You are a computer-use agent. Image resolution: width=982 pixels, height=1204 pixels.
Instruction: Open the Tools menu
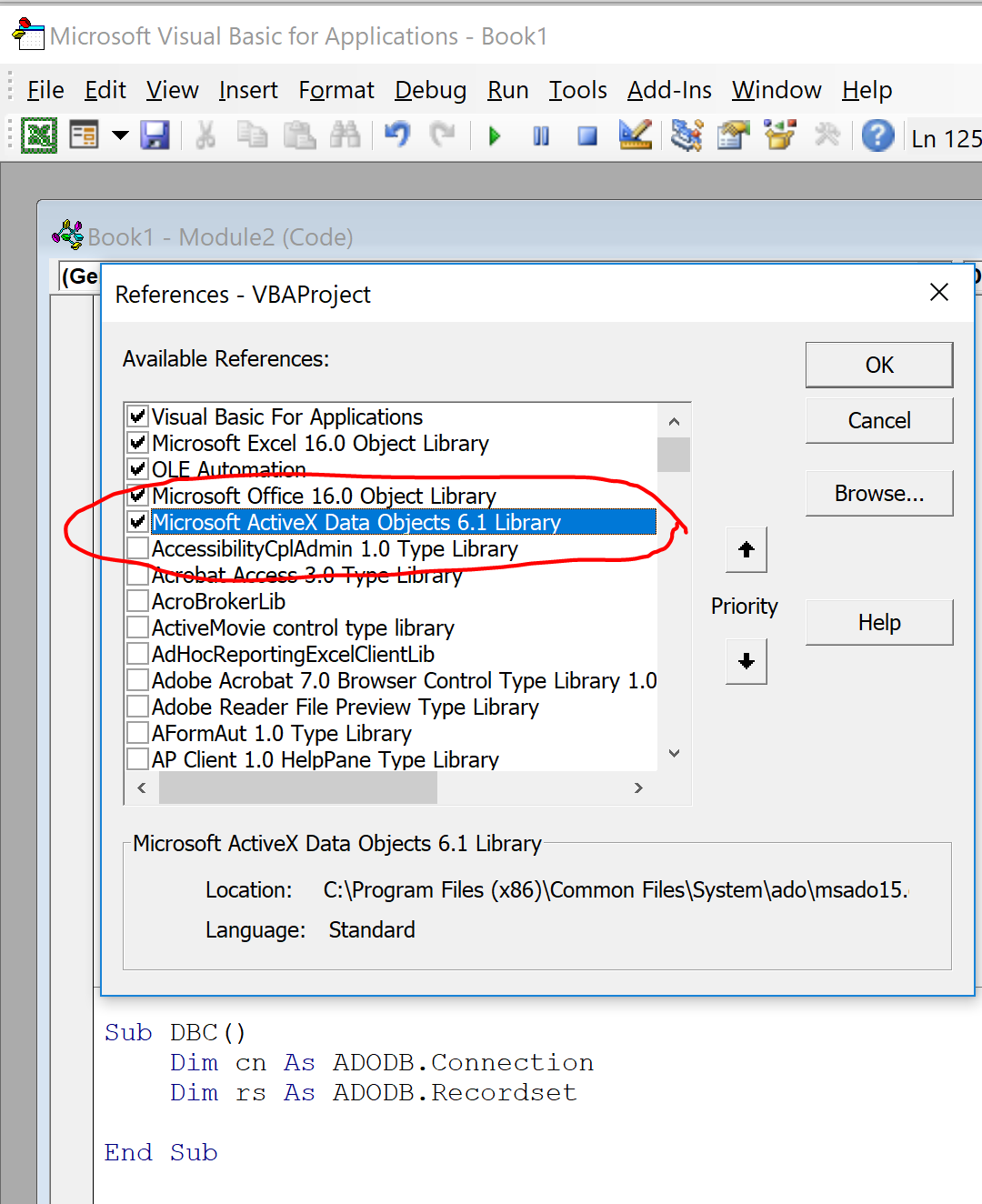[577, 90]
